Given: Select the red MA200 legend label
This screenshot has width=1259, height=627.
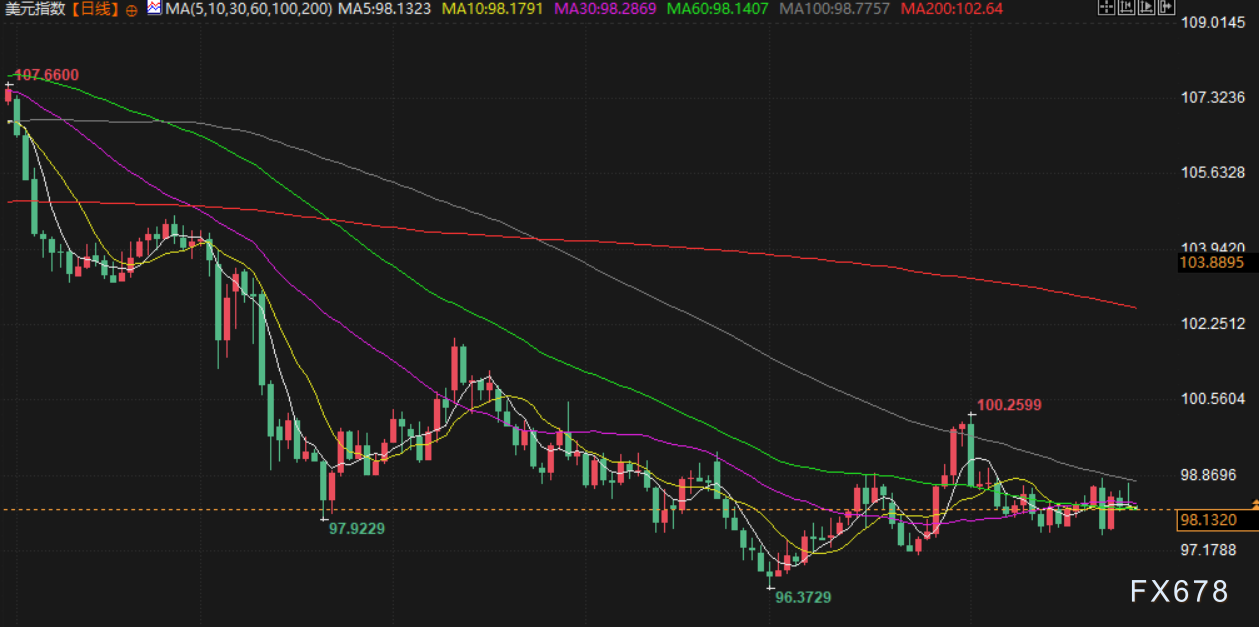Looking at the screenshot, I should 947,9.
